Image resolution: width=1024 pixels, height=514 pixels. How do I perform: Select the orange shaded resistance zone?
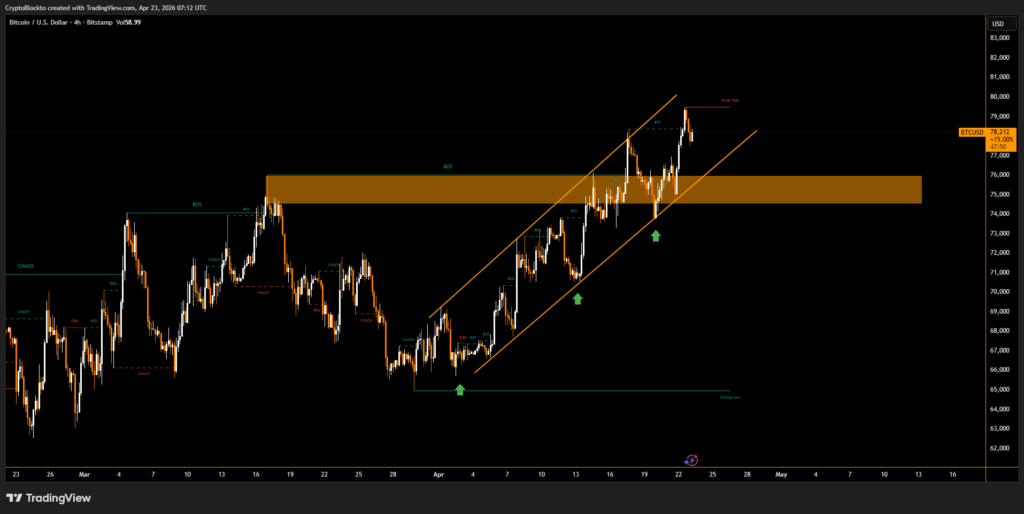click(593, 190)
